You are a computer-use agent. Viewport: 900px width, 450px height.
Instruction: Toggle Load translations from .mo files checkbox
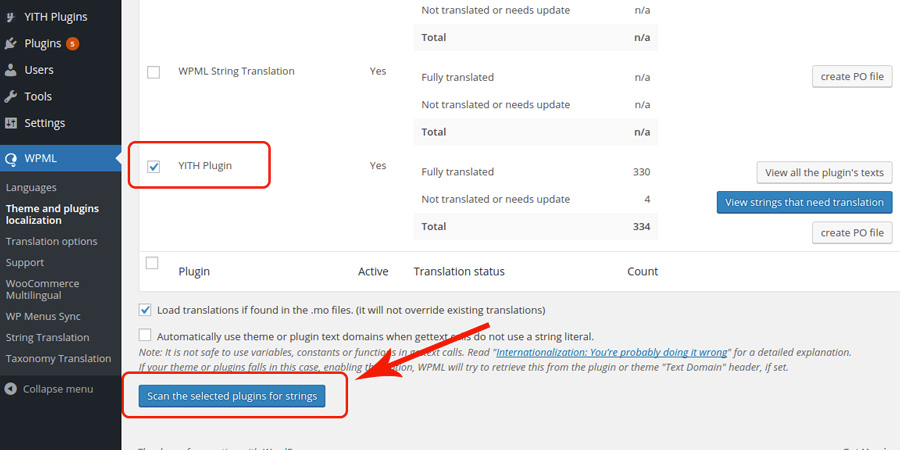145,310
